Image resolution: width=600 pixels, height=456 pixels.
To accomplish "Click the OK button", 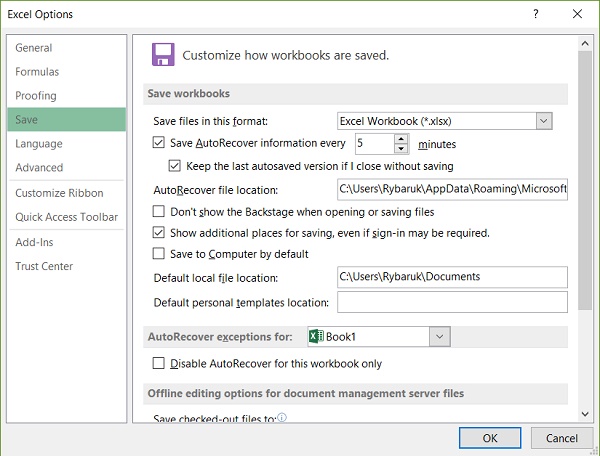I will (490, 438).
